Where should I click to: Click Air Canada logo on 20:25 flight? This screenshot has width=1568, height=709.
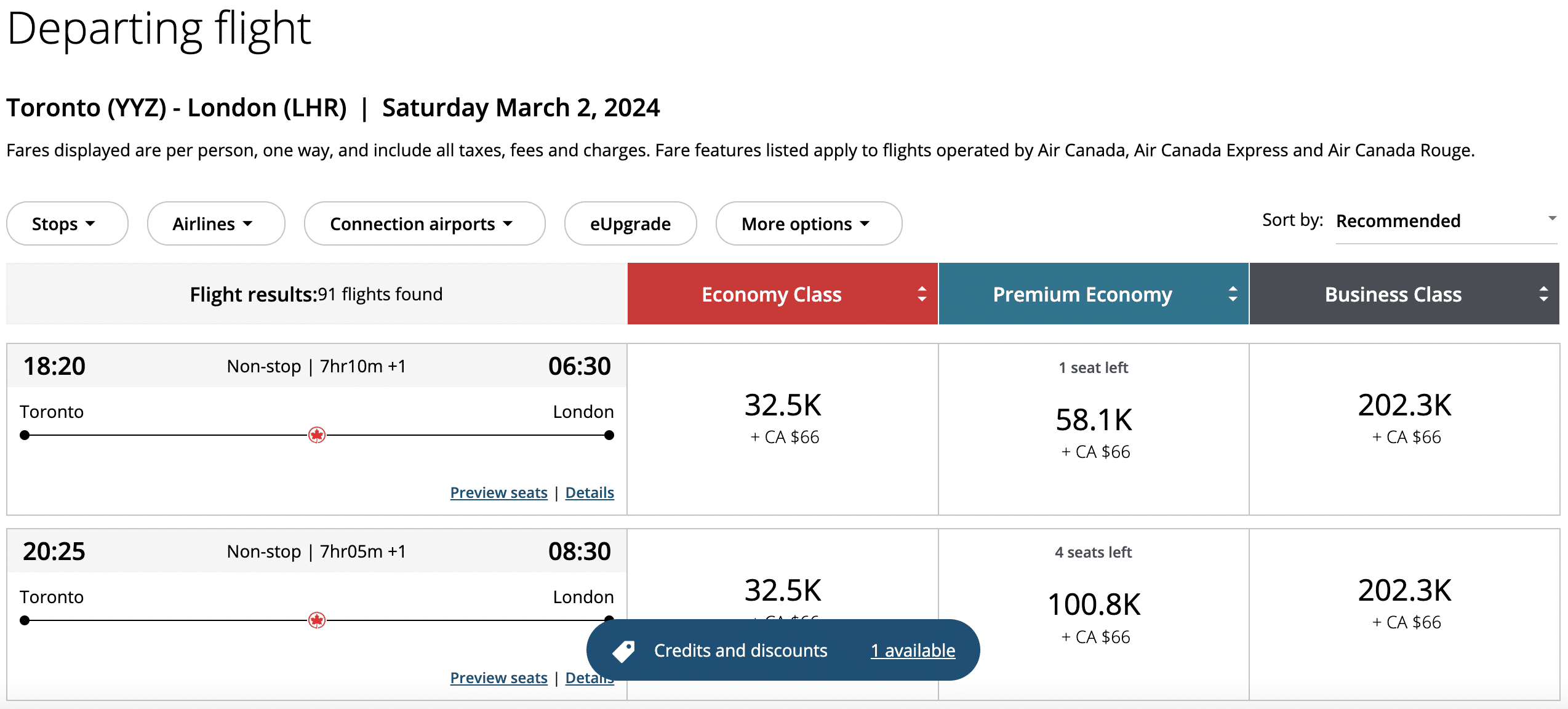[317, 620]
